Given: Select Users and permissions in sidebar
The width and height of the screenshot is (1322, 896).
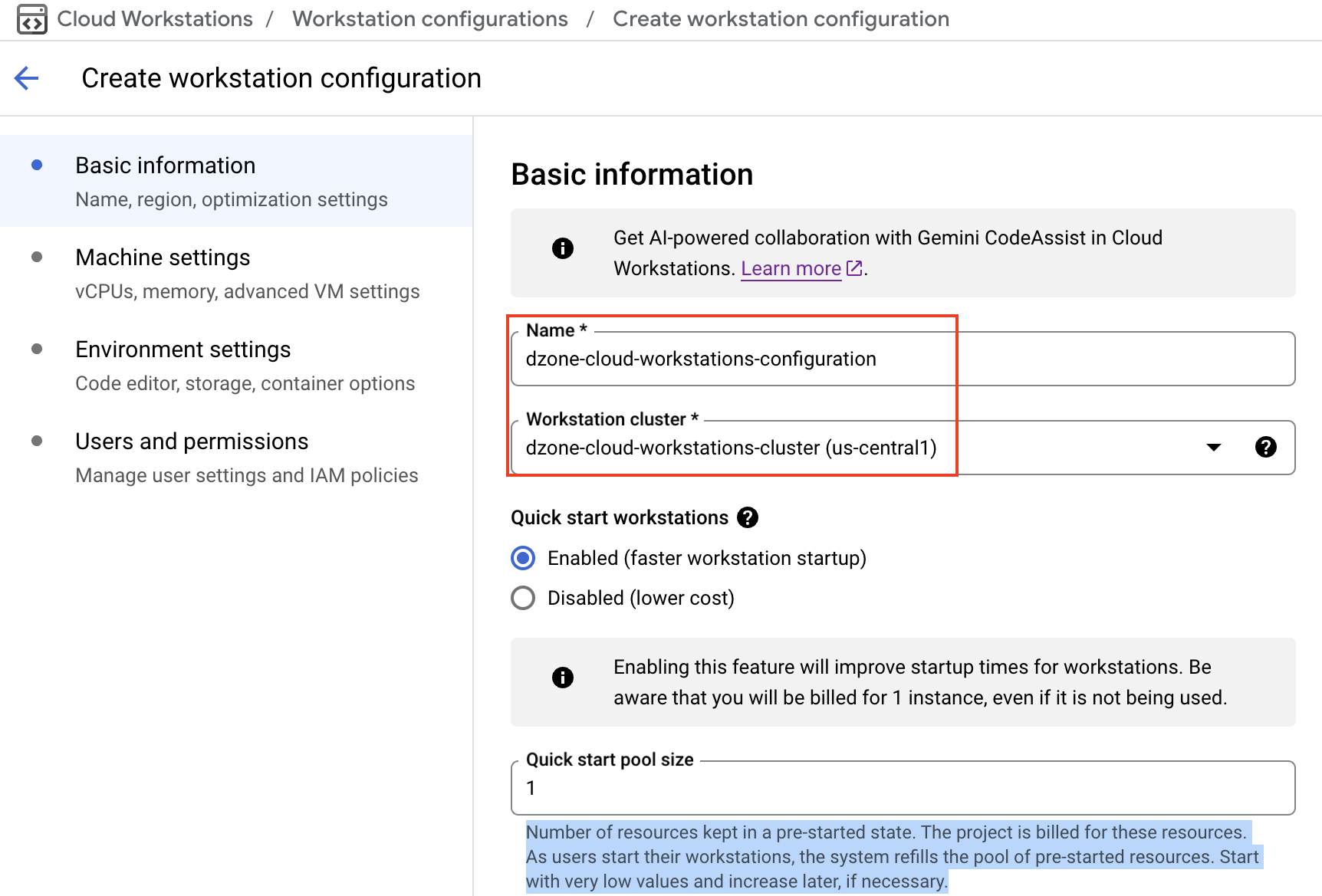Looking at the screenshot, I should coord(191,441).
